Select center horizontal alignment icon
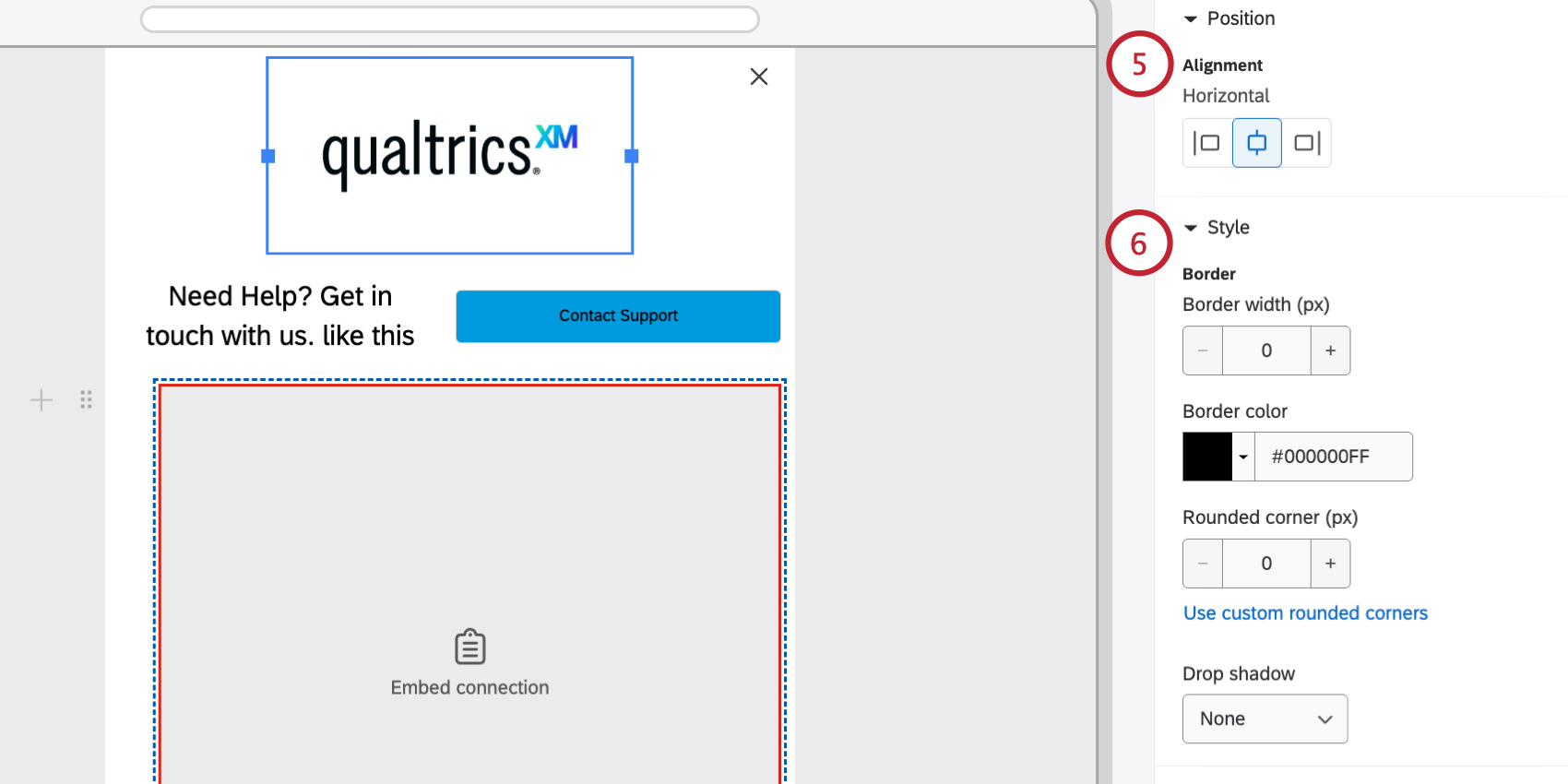Image resolution: width=1568 pixels, height=784 pixels. pos(1257,143)
